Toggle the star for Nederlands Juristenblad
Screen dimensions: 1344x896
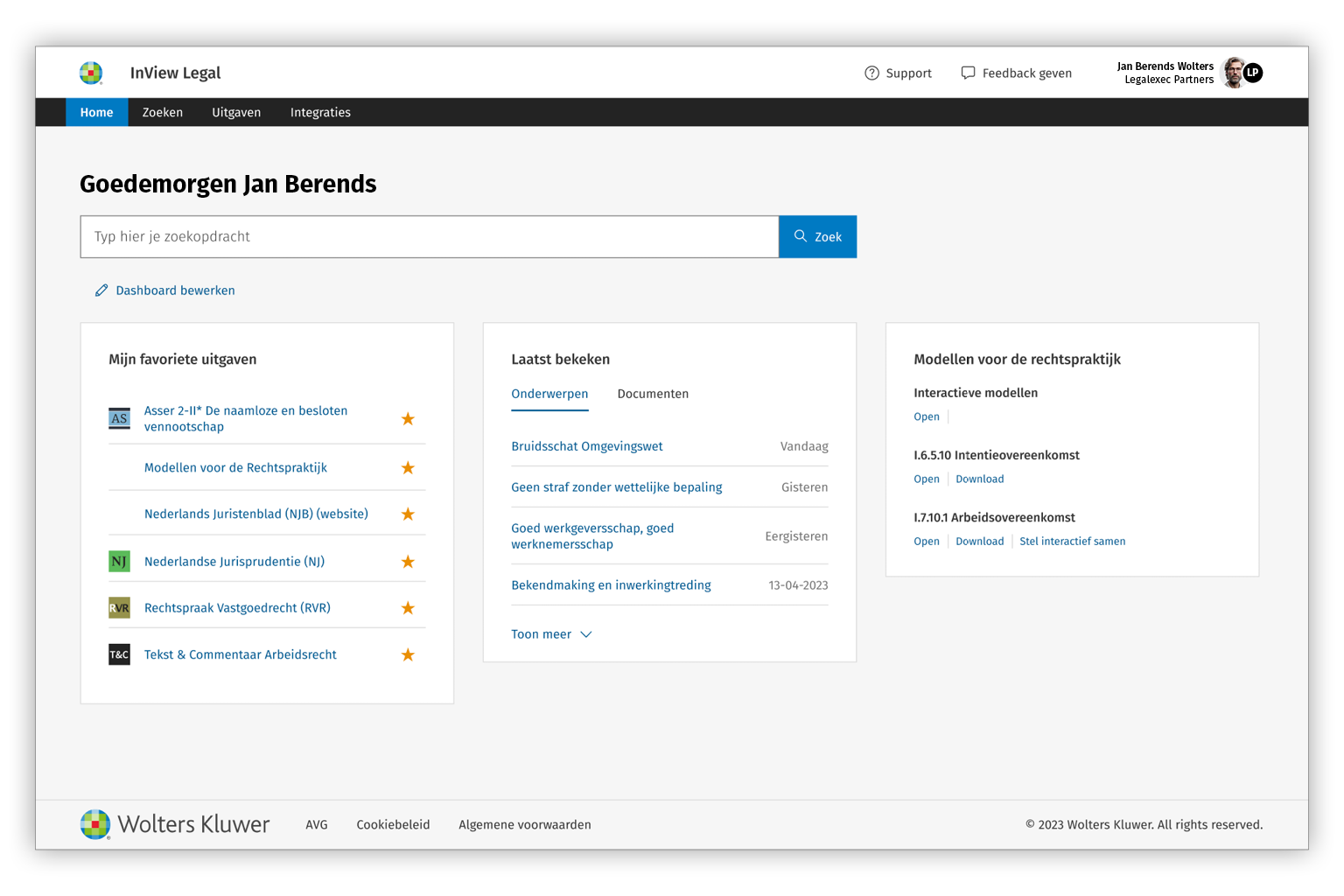(408, 514)
